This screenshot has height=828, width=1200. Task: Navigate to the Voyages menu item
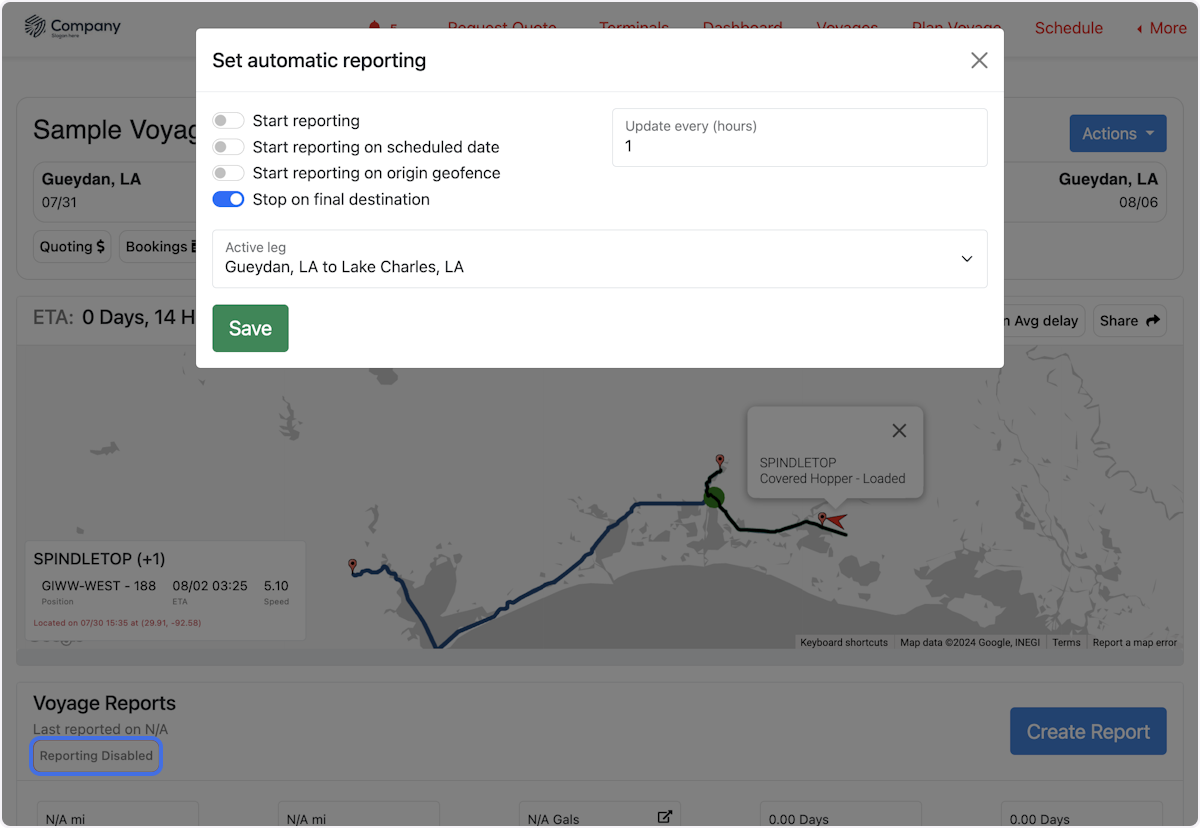pyautogui.click(x=847, y=28)
